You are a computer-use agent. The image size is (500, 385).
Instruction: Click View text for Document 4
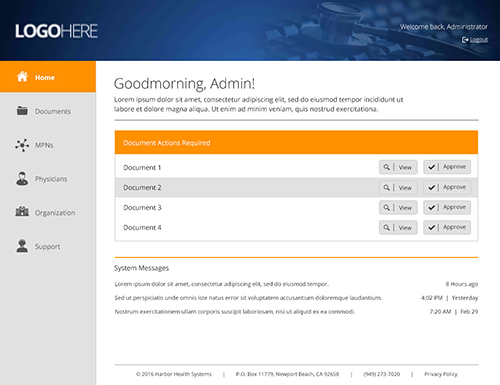coord(405,228)
